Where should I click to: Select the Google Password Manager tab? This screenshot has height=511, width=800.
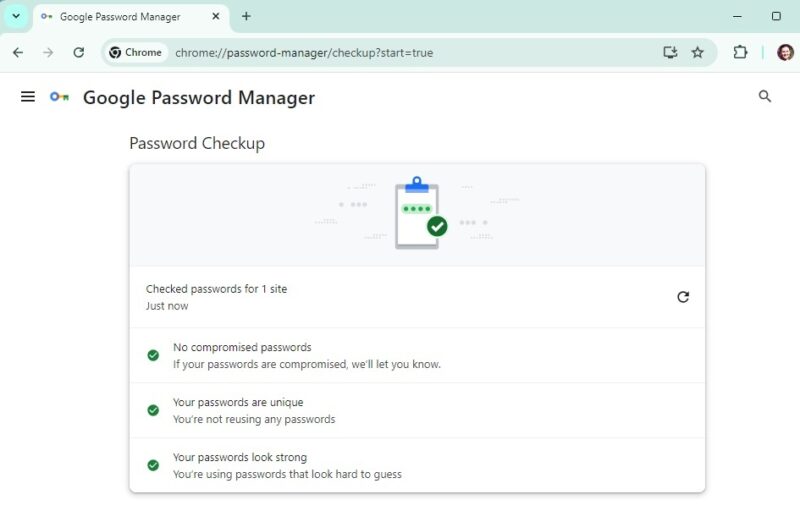click(x=131, y=17)
